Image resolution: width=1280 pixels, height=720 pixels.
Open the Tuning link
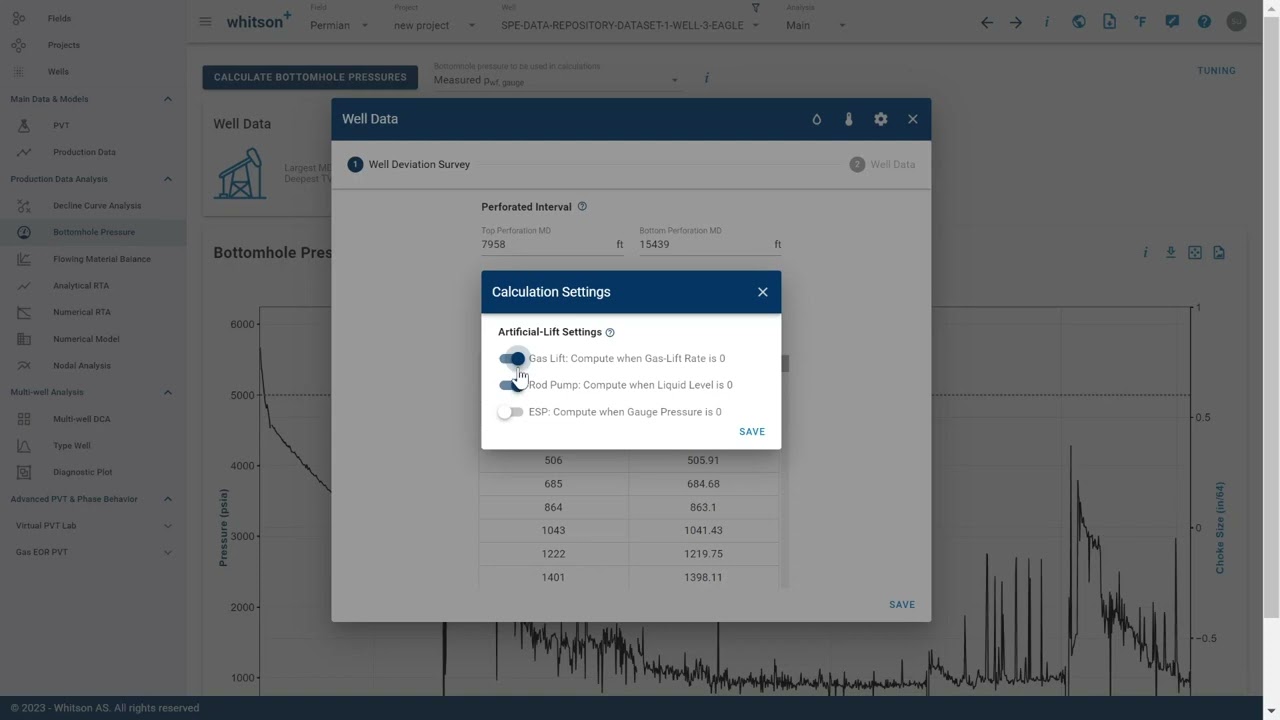[1217, 71]
